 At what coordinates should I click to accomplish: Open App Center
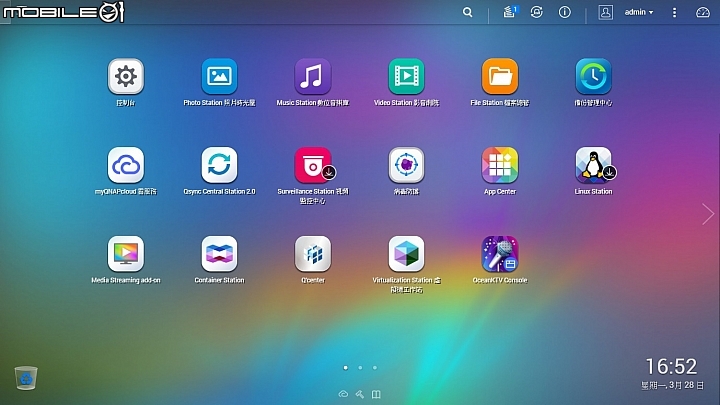pyautogui.click(x=500, y=165)
